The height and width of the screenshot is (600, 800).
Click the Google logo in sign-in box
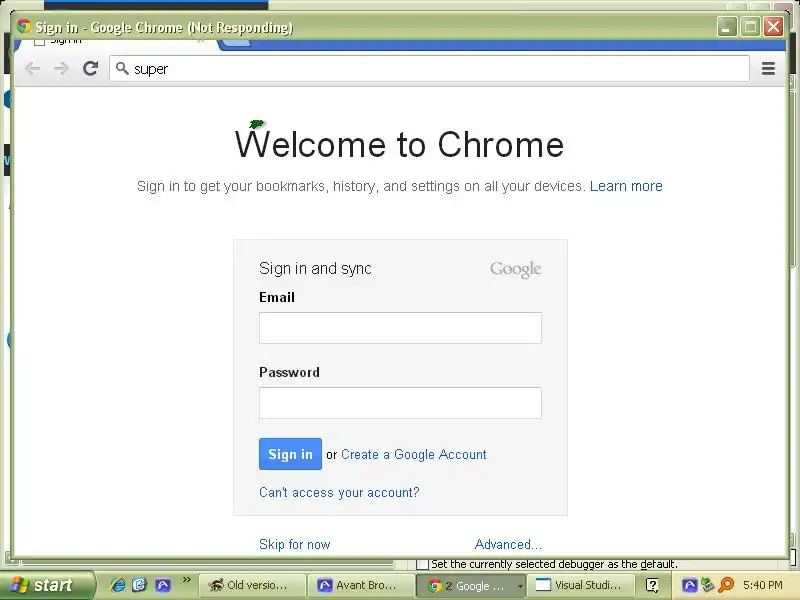click(x=515, y=269)
